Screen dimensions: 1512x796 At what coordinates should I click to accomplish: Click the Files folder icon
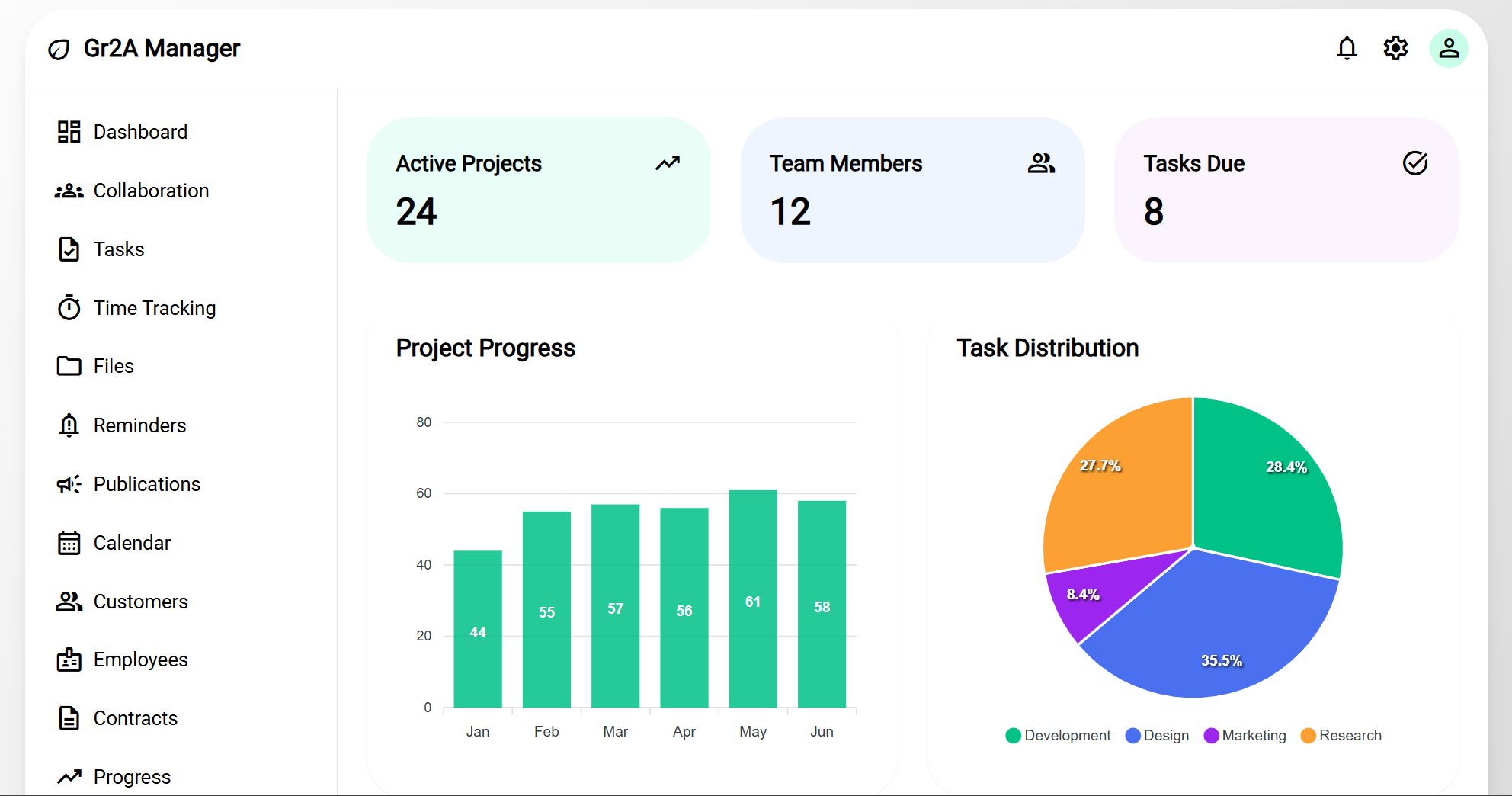[x=69, y=366]
